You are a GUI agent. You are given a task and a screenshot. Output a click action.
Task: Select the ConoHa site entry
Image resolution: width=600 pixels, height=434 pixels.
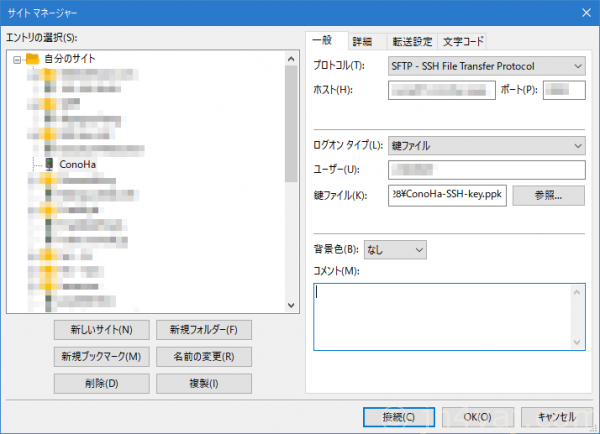pos(78,163)
